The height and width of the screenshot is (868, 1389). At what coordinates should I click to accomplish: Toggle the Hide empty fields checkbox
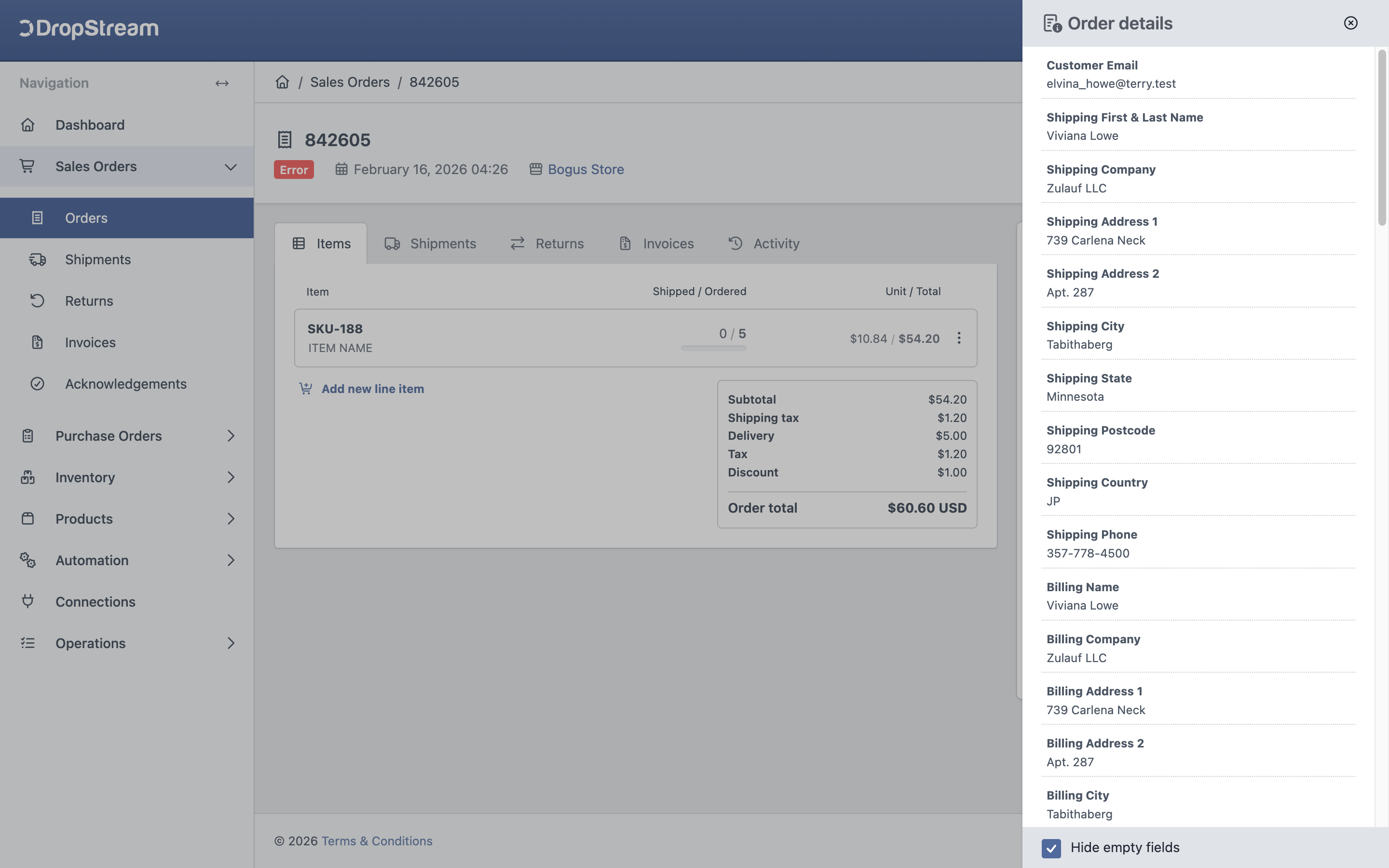(x=1051, y=848)
